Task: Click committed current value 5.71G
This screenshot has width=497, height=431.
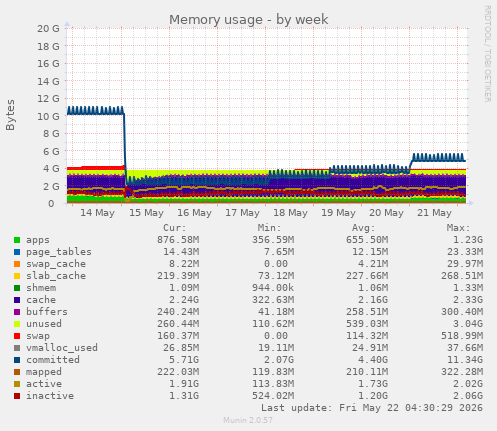Action: point(184,360)
